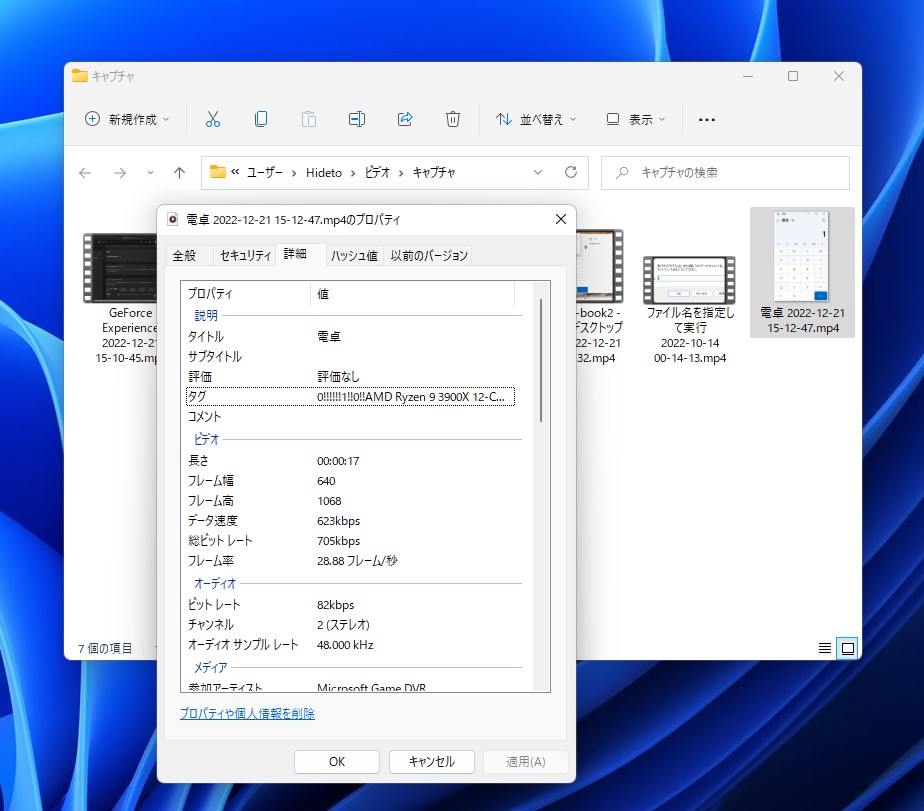
Task: Select the Rename icon in the toolbar
Action: point(357,119)
